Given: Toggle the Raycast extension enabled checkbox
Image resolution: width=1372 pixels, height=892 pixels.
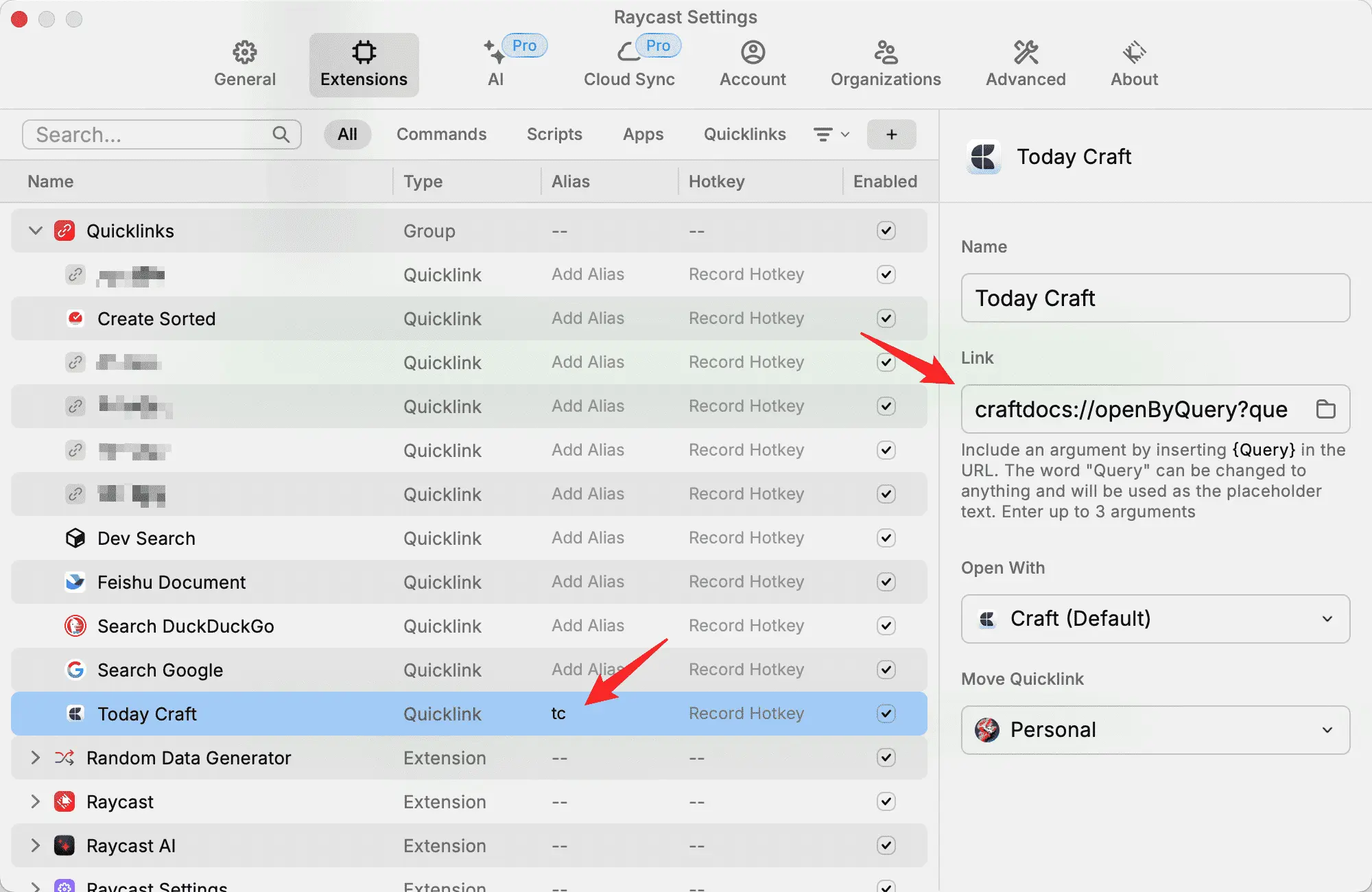Looking at the screenshot, I should 886,801.
